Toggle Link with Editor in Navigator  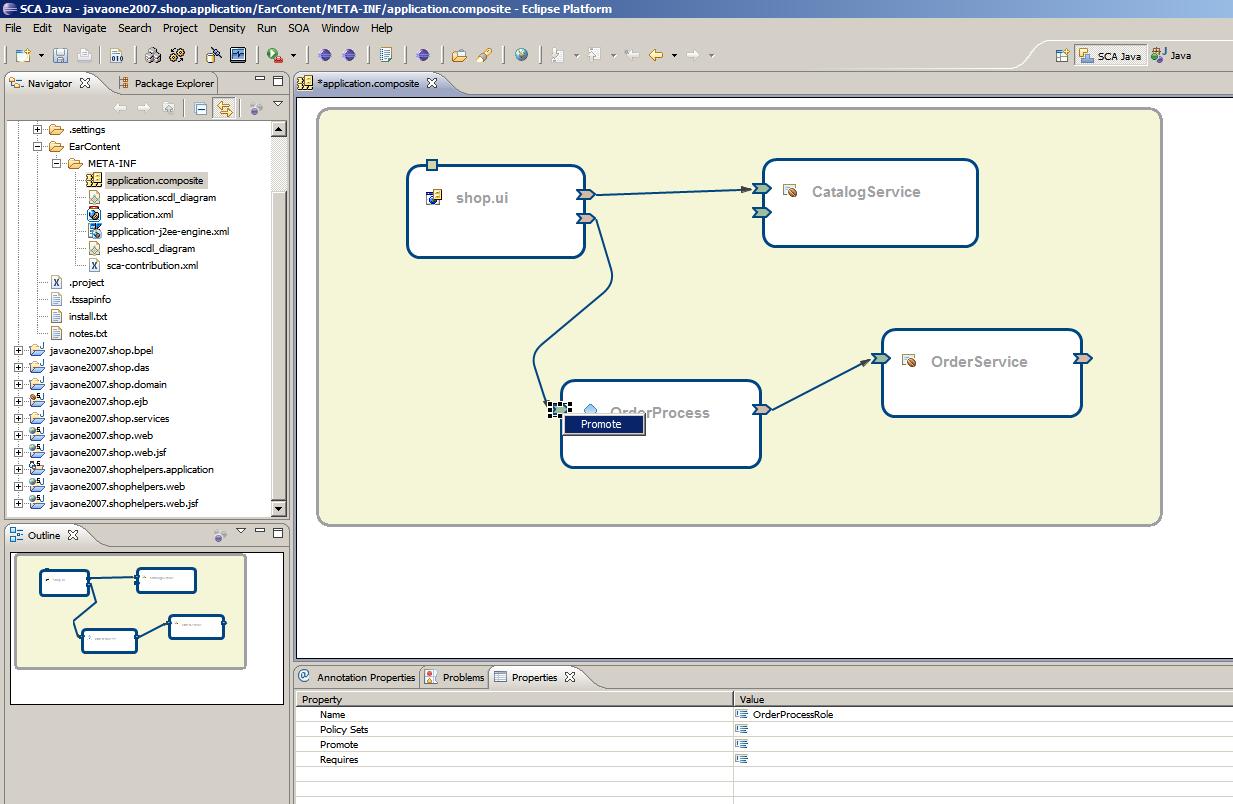click(225, 108)
